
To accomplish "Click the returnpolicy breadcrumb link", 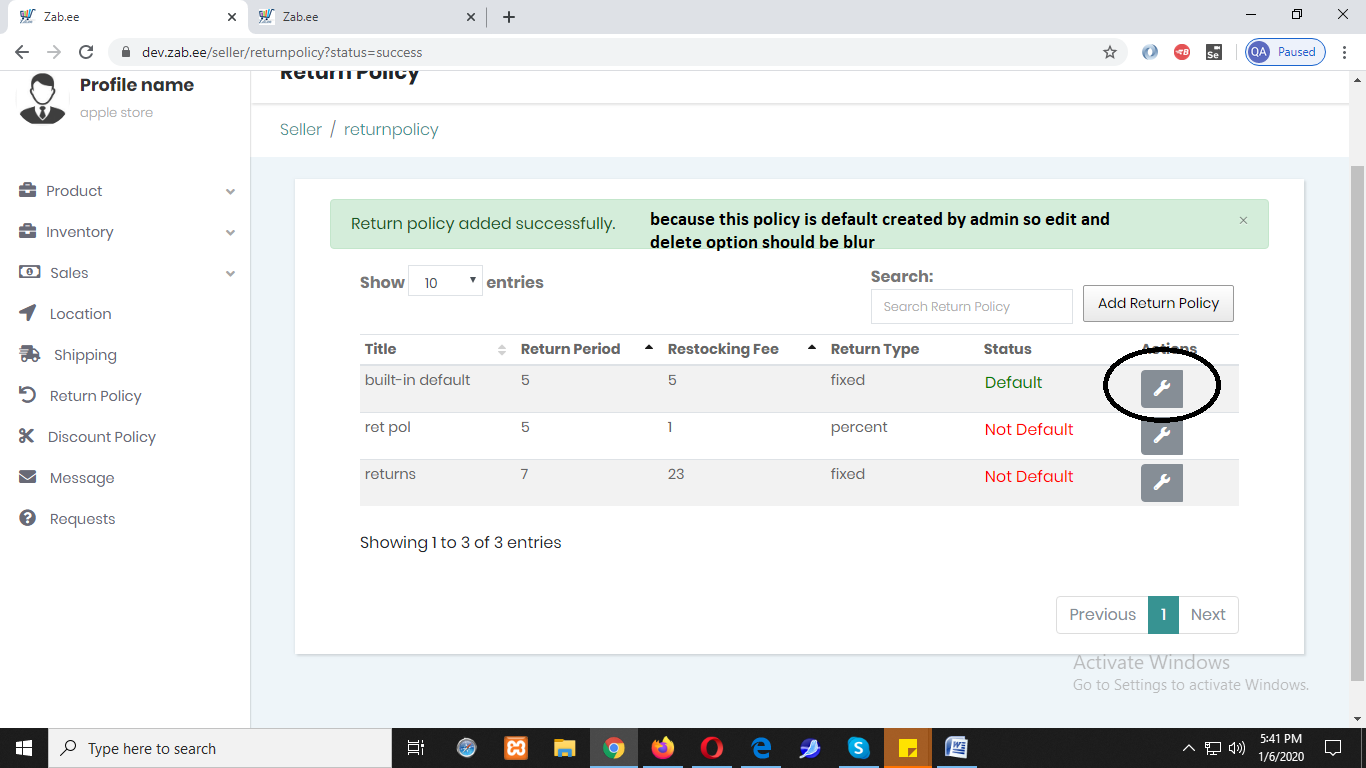I will click(x=391, y=129).
